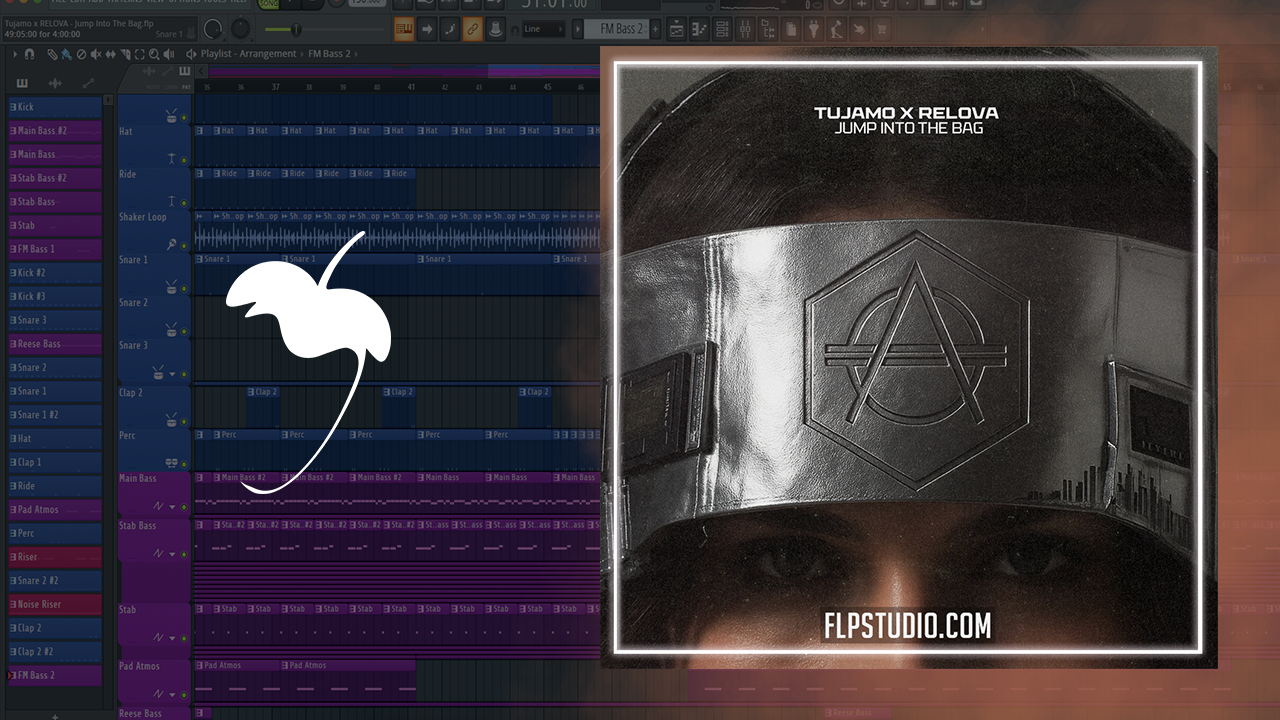Select the Mute tool in playlist toolbar
Image resolution: width=1280 pixels, height=720 pixels.
tap(96, 54)
